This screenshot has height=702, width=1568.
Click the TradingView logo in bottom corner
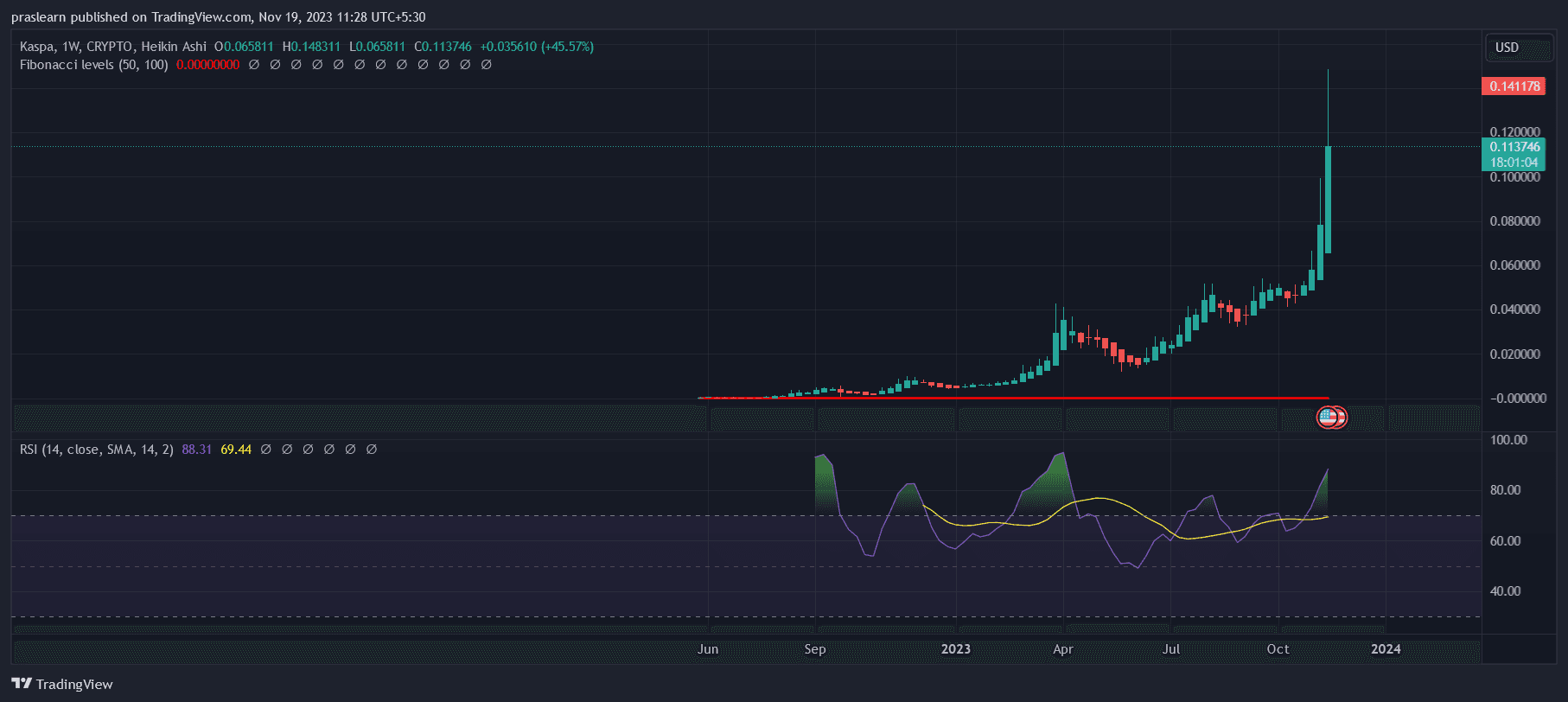tap(62, 684)
